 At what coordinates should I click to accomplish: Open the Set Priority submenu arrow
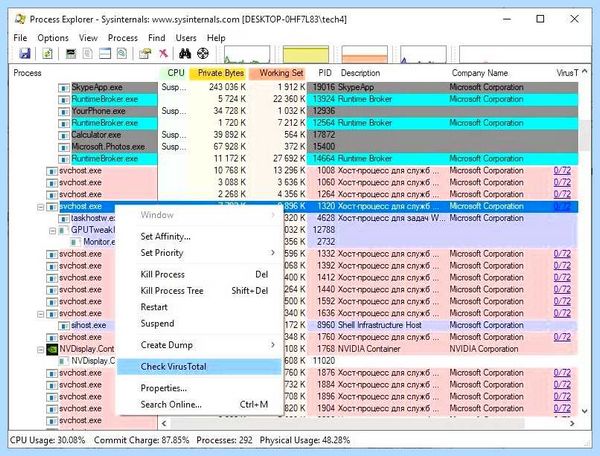(x=273, y=252)
